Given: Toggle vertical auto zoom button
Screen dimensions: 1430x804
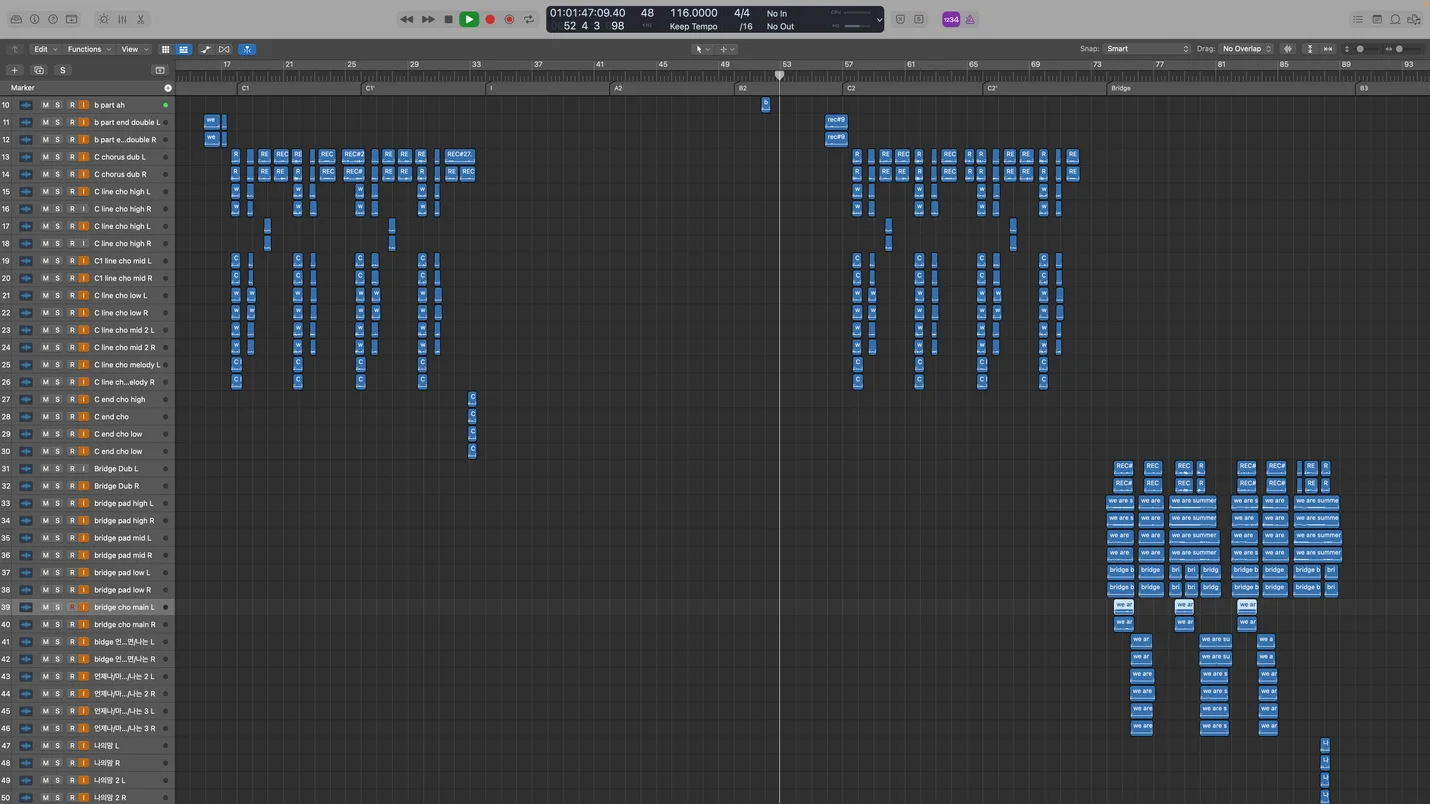Looking at the screenshot, I should click(x=1309, y=49).
